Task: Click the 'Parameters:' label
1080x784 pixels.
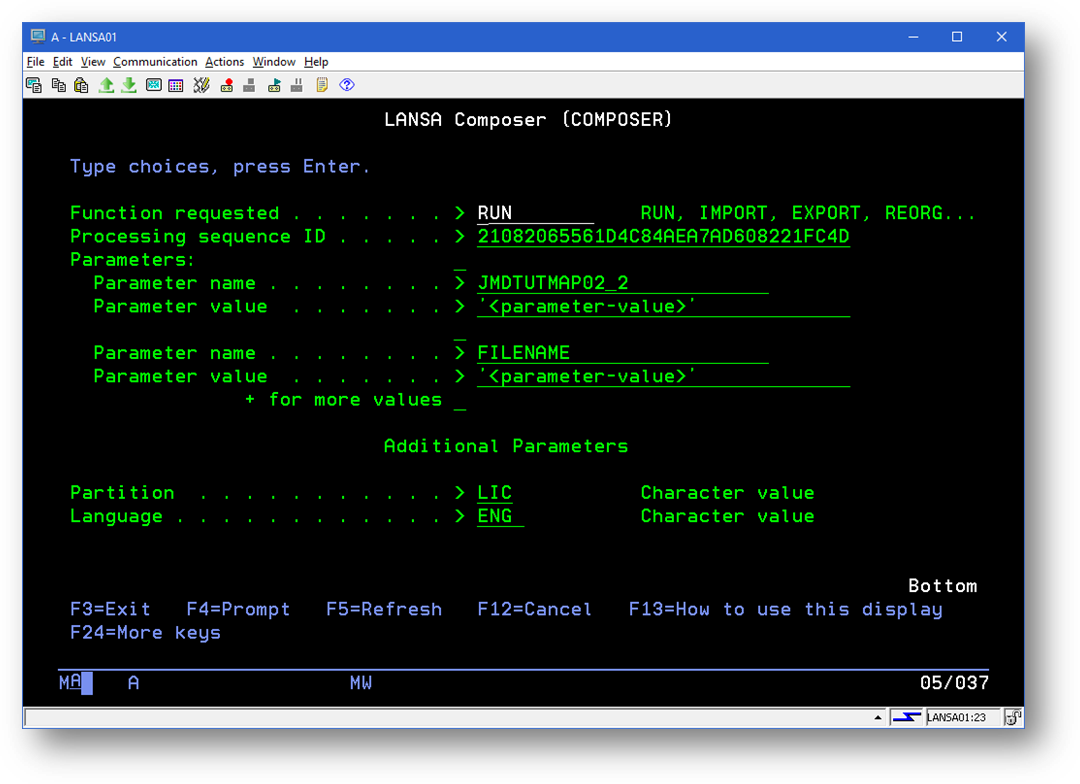Action: coord(133,260)
